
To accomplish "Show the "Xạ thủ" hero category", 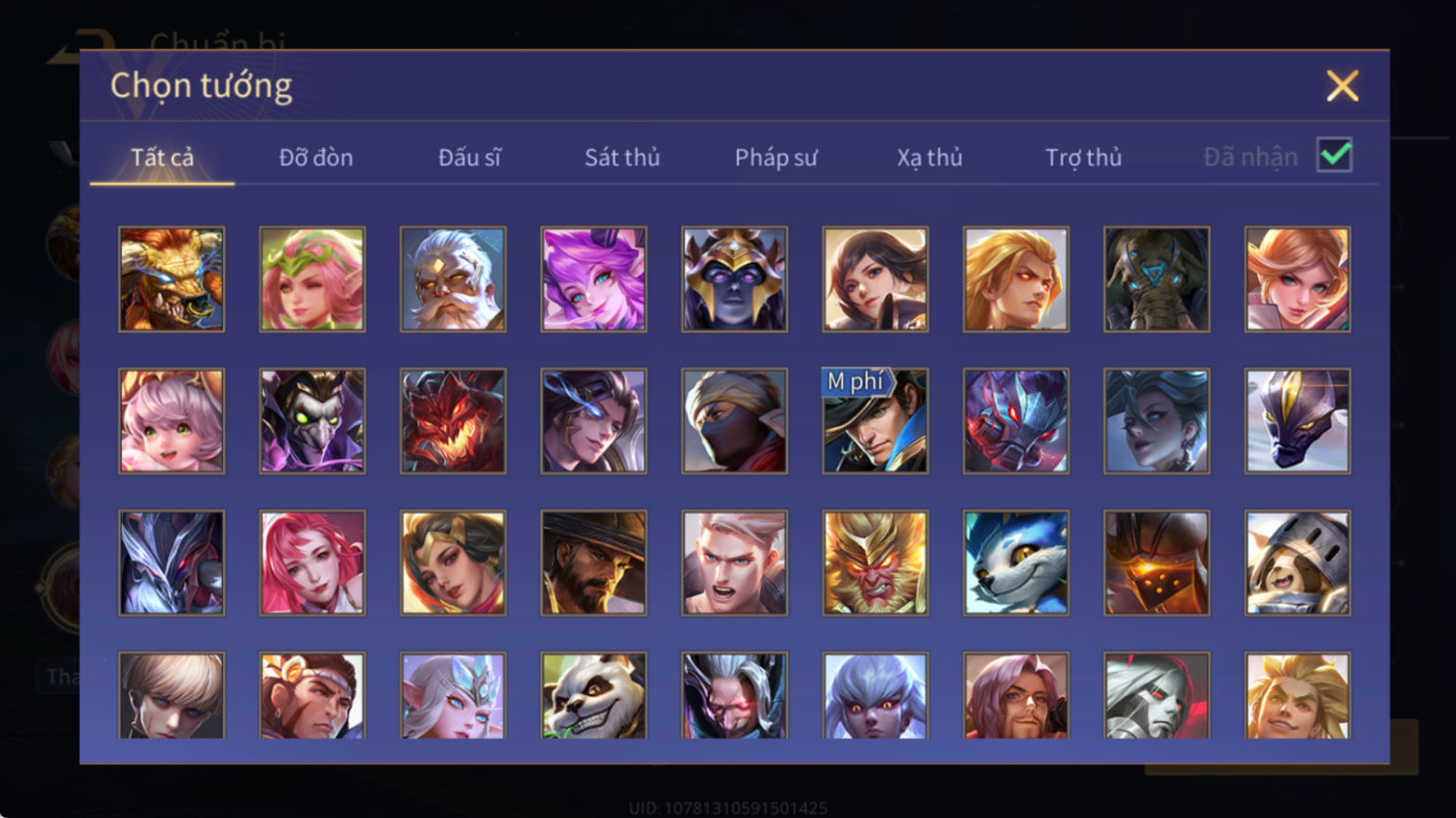I will point(930,158).
